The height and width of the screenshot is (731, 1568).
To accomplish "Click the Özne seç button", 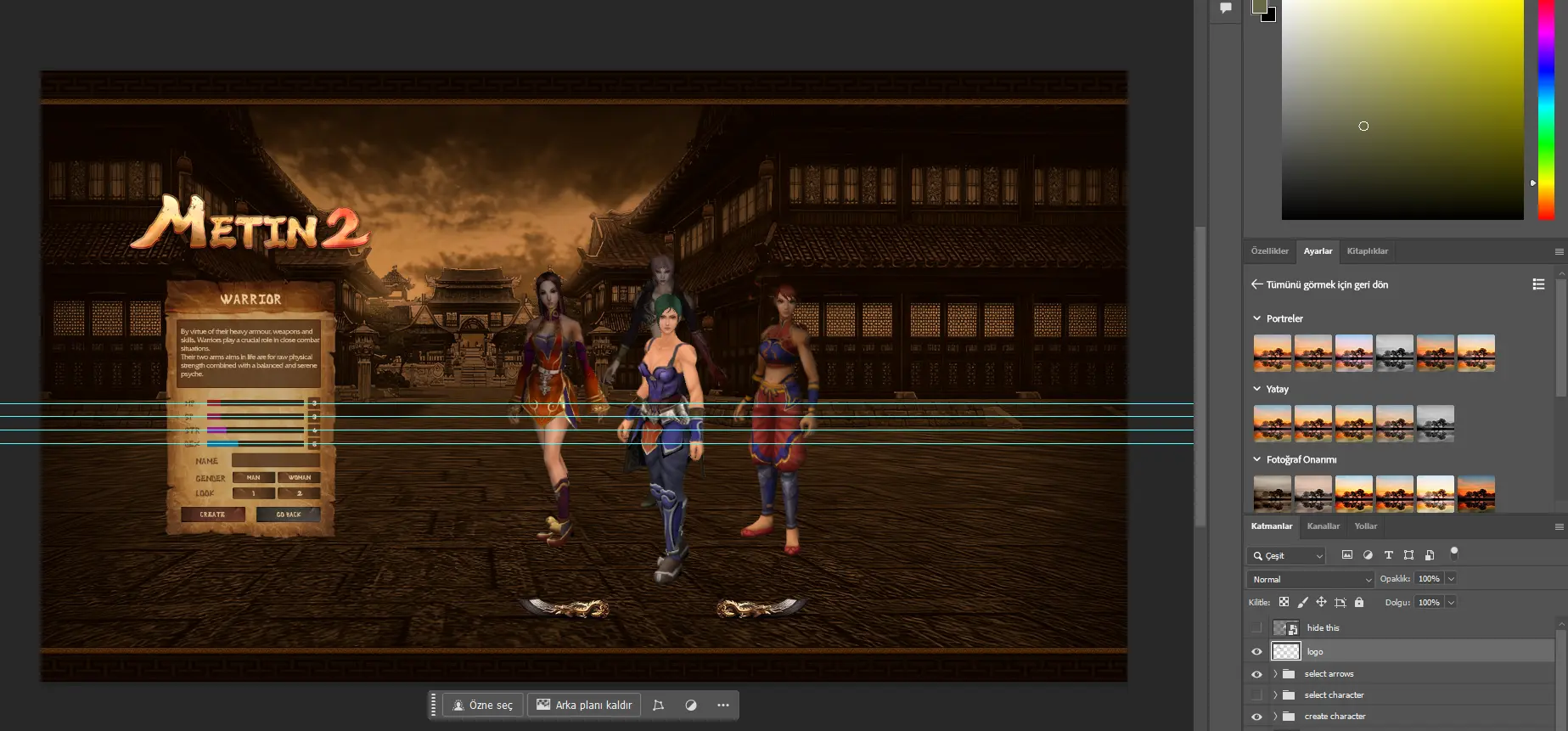I will pyautogui.click(x=482, y=706).
